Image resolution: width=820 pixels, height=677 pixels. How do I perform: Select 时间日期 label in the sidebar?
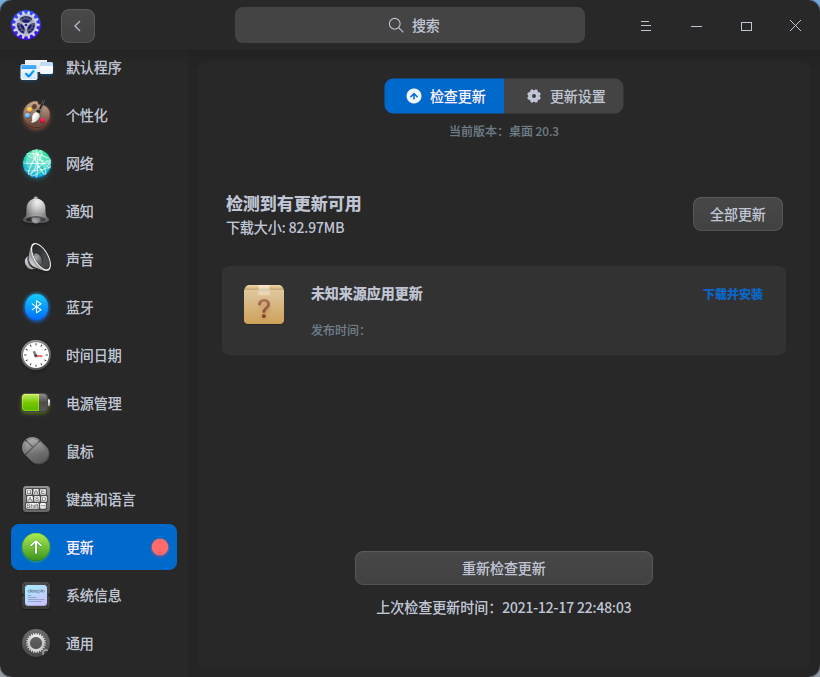pos(94,355)
